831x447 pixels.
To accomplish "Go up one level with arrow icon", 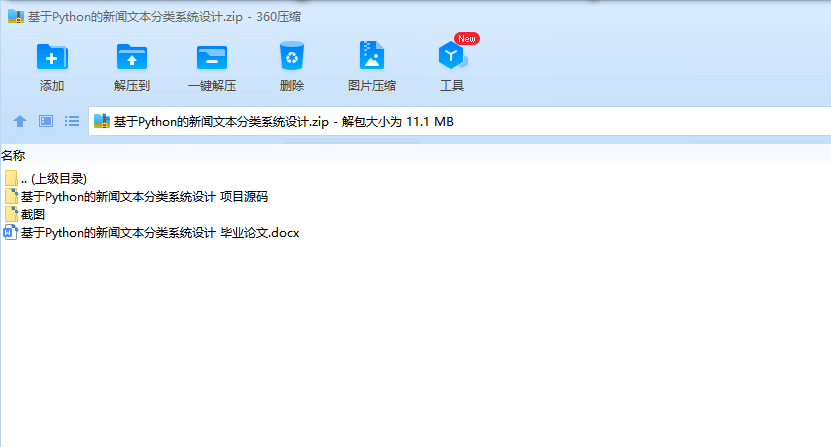I will tap(20, 121).
